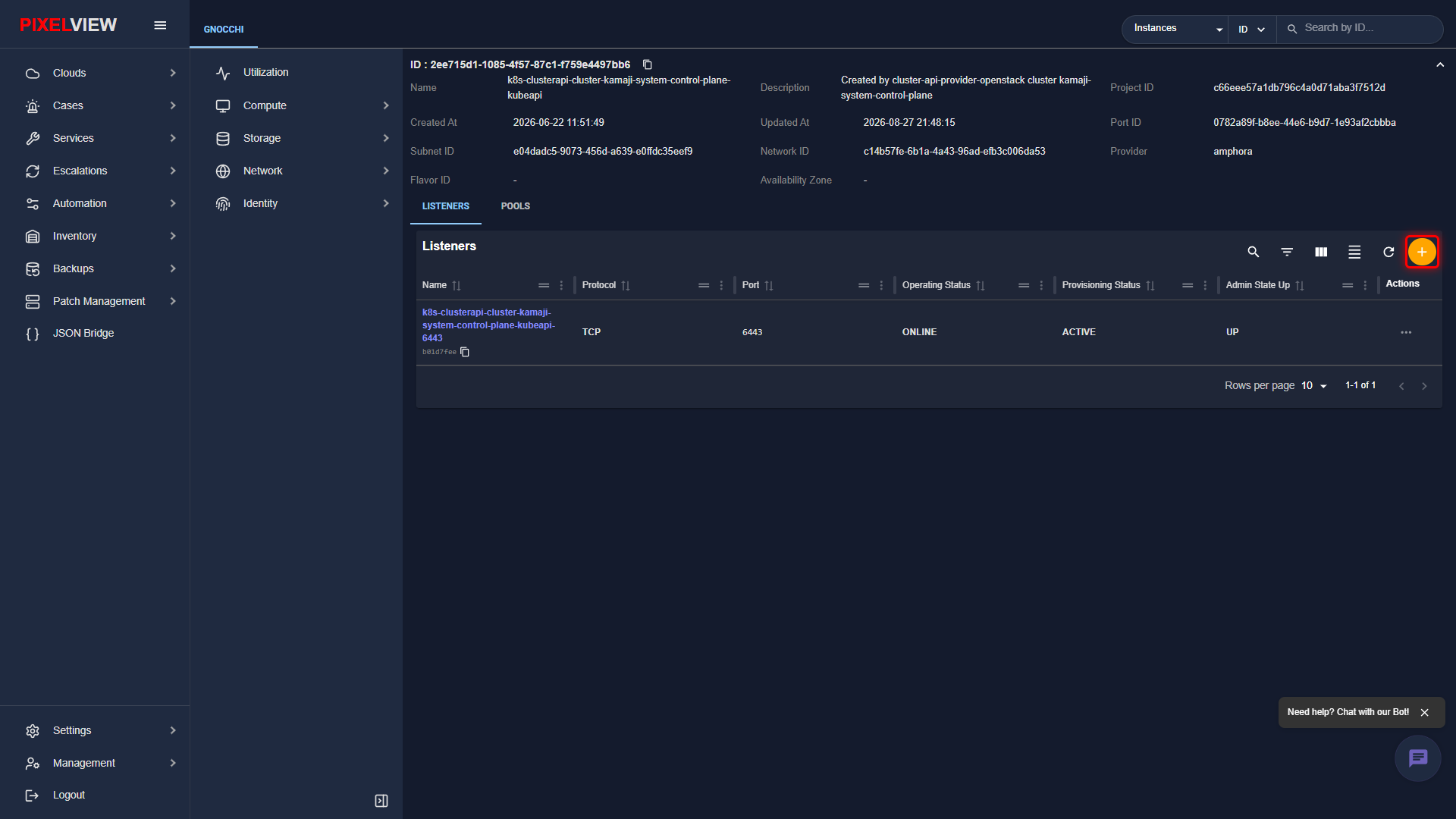
Task: Collapse the secondary navigation panel
Action: coord(381,801)
